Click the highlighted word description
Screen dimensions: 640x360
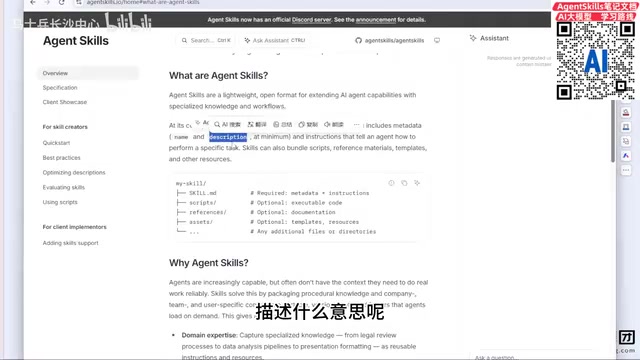228,137
